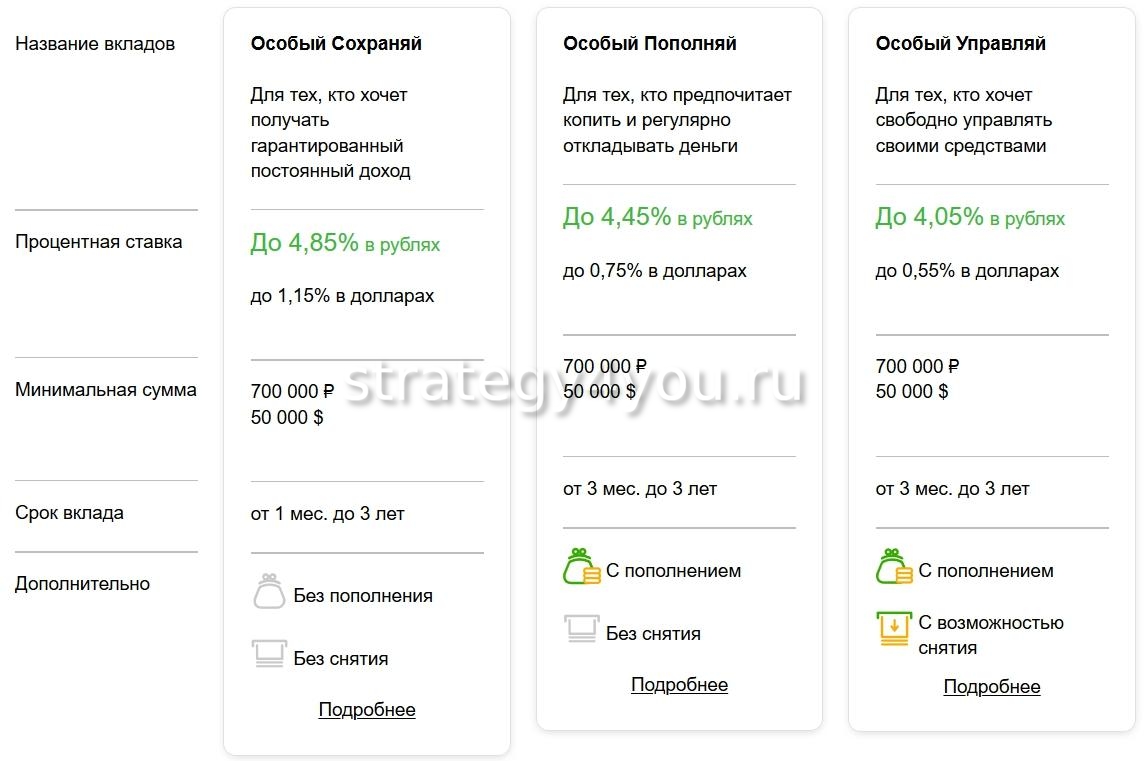
Task: Click gray withdrawal icon in Особый Пополняй card
Action: [582, 630]
